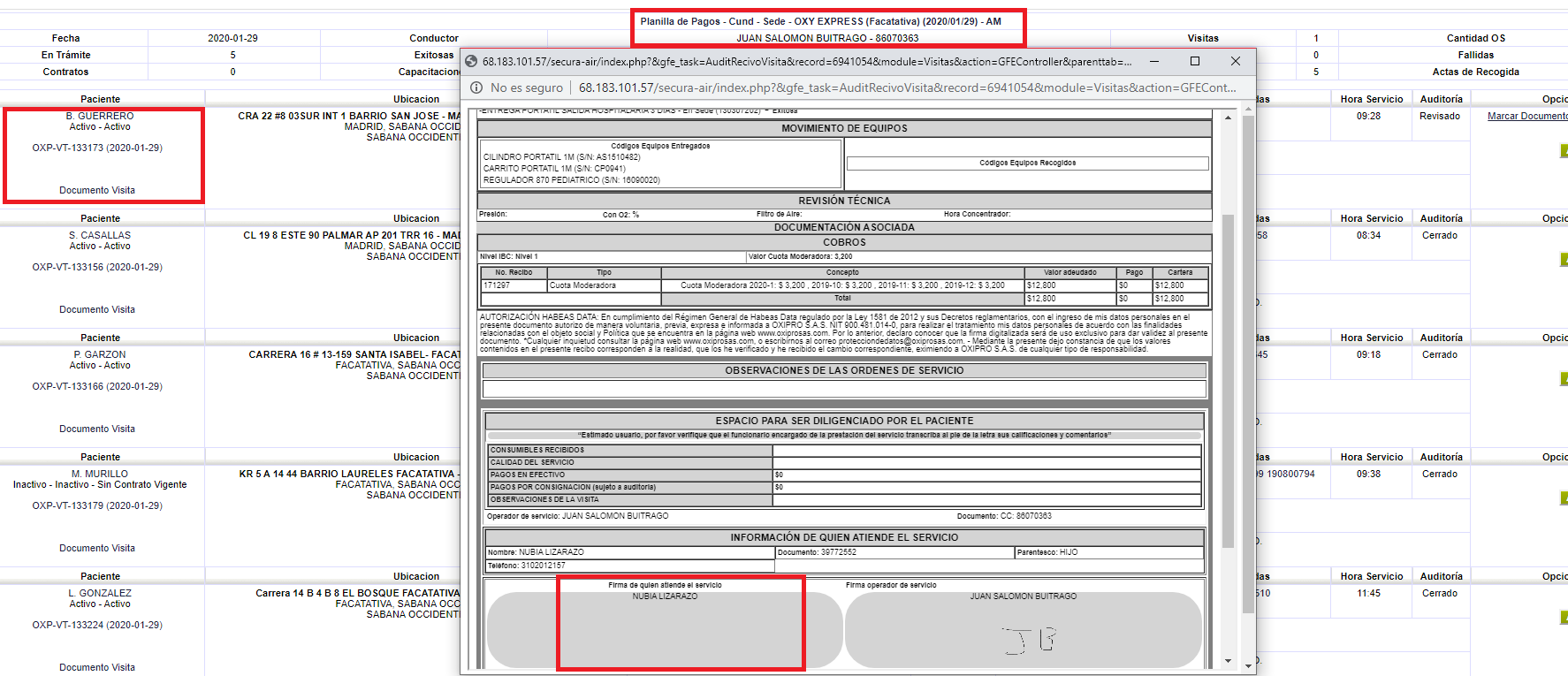Click the CALIDAD DEL SERVICIO value field

pyautogui.click(x=986, y=462)
